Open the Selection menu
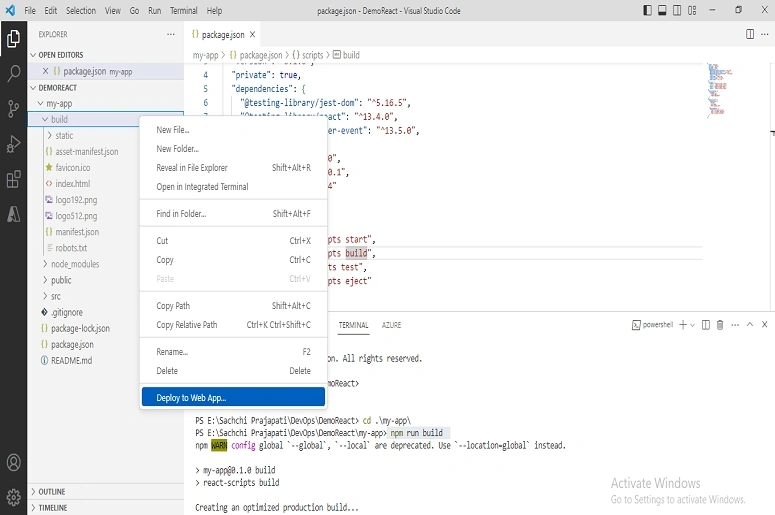Viewport: 775px width, 515px height. tap(81, 10)
